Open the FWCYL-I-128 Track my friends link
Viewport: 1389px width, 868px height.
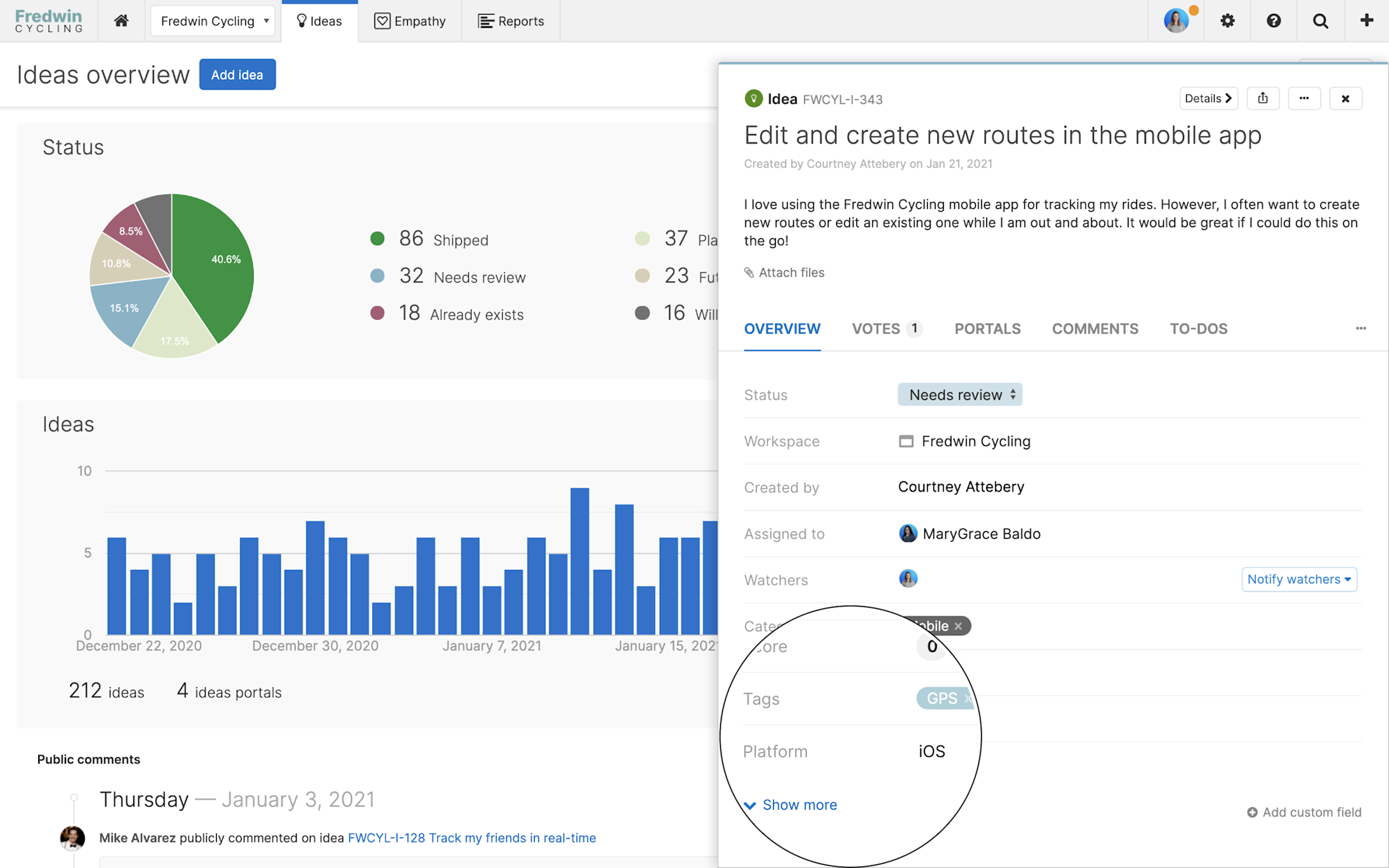472,838
